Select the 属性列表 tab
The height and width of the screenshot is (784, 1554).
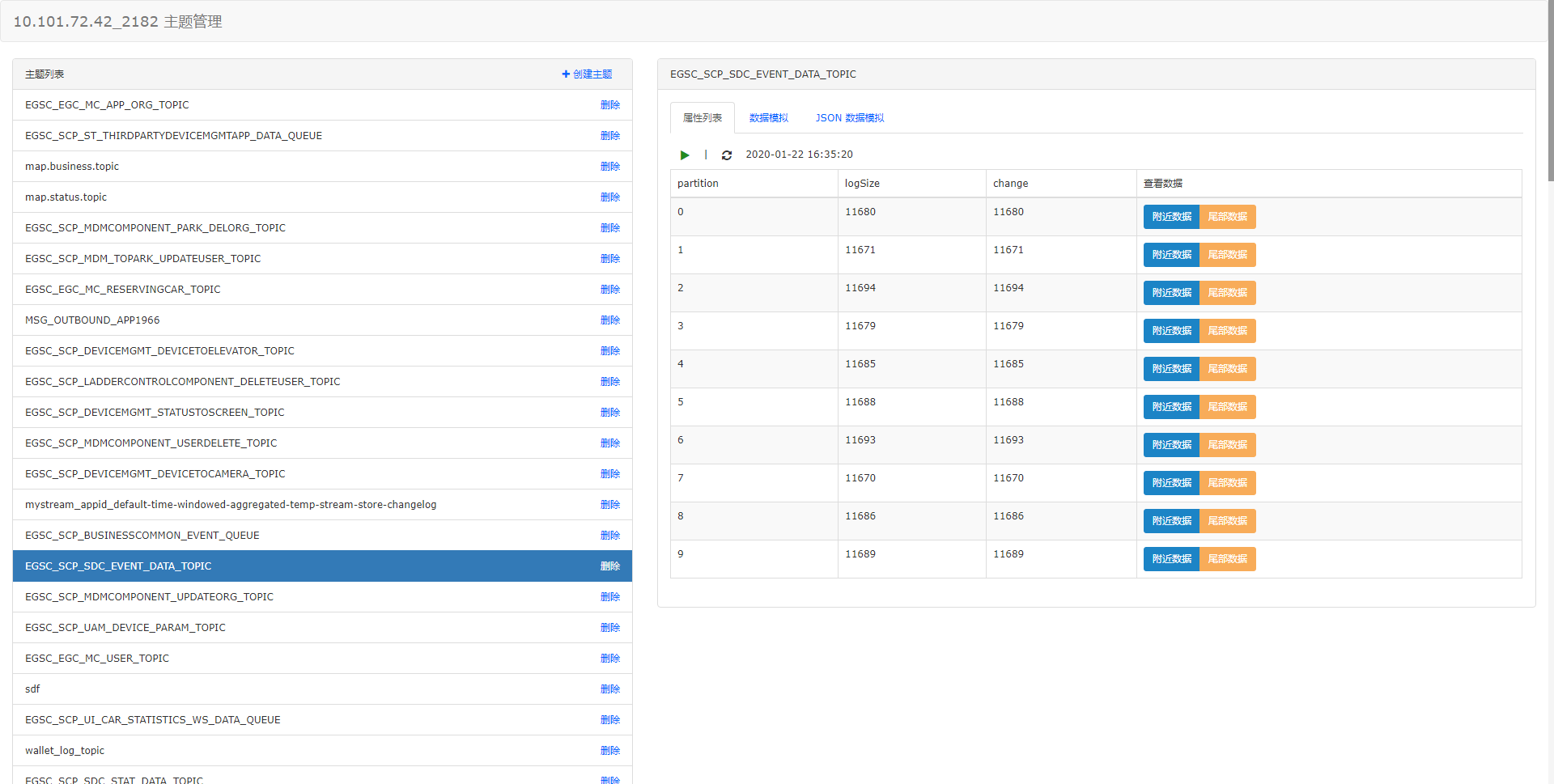point(703,118)
